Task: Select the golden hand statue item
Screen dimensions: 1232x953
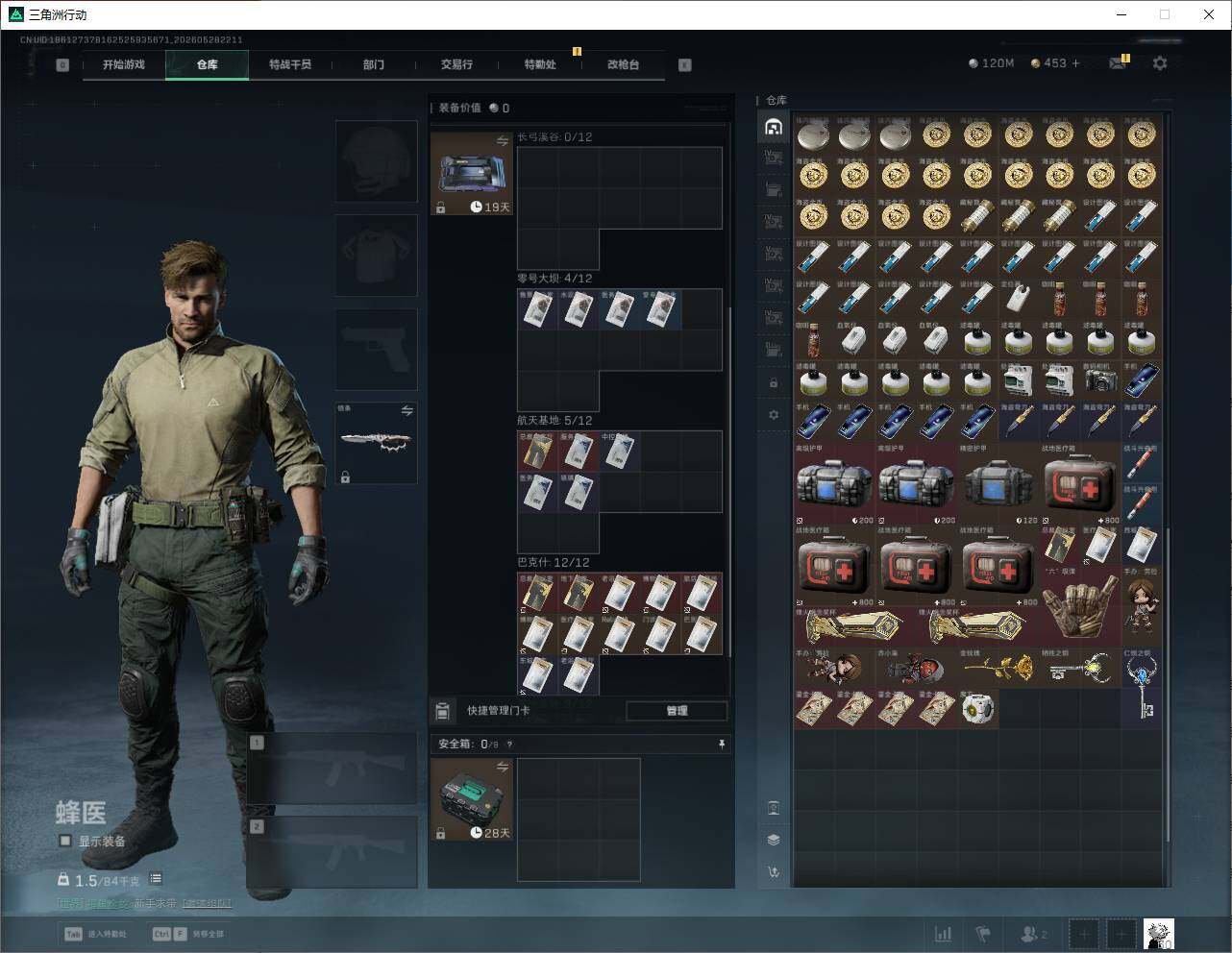Action: coord(1080,606)
